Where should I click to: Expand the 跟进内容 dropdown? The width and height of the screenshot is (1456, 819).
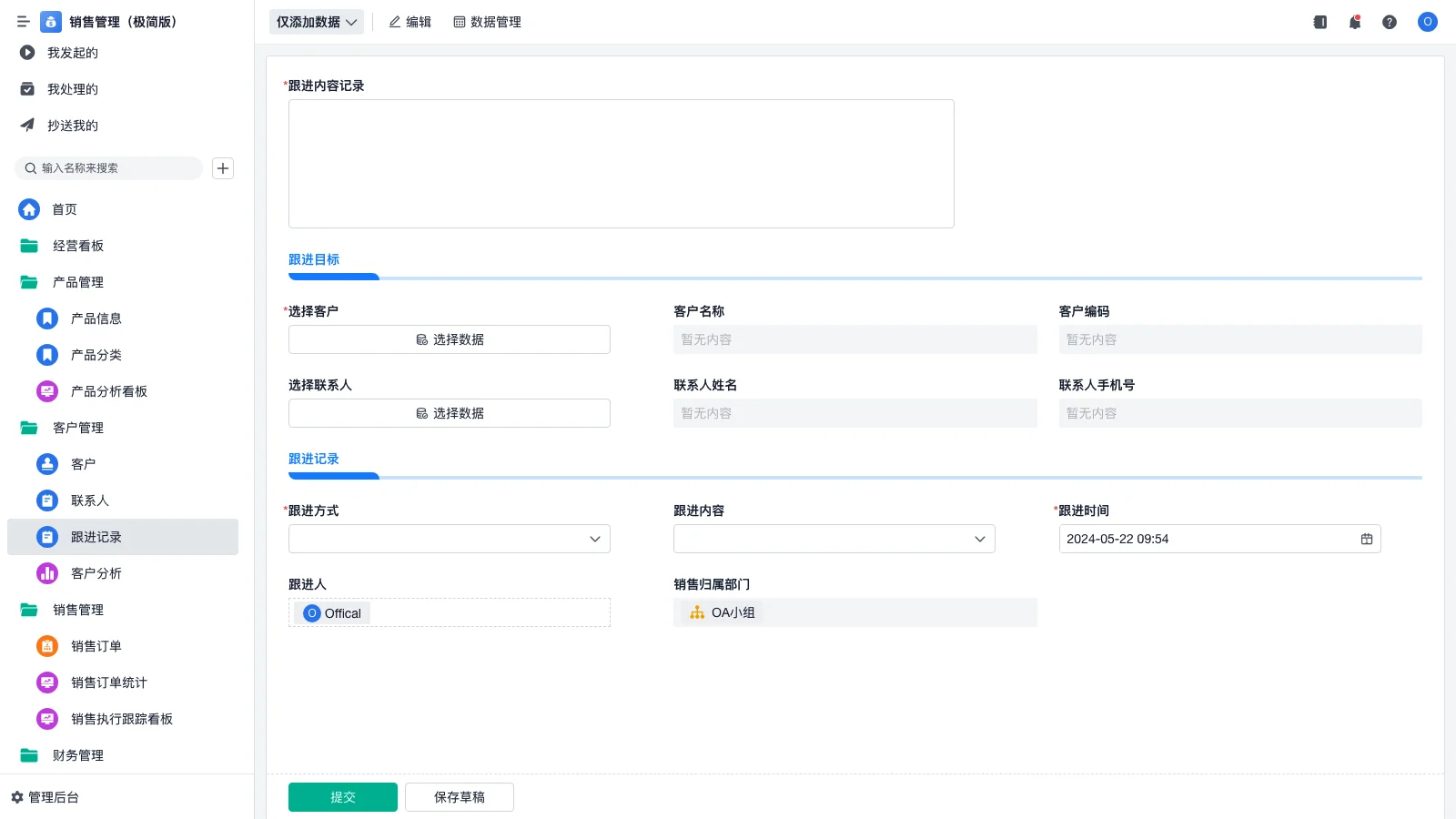pyautogui.click(x=834, y=539)
